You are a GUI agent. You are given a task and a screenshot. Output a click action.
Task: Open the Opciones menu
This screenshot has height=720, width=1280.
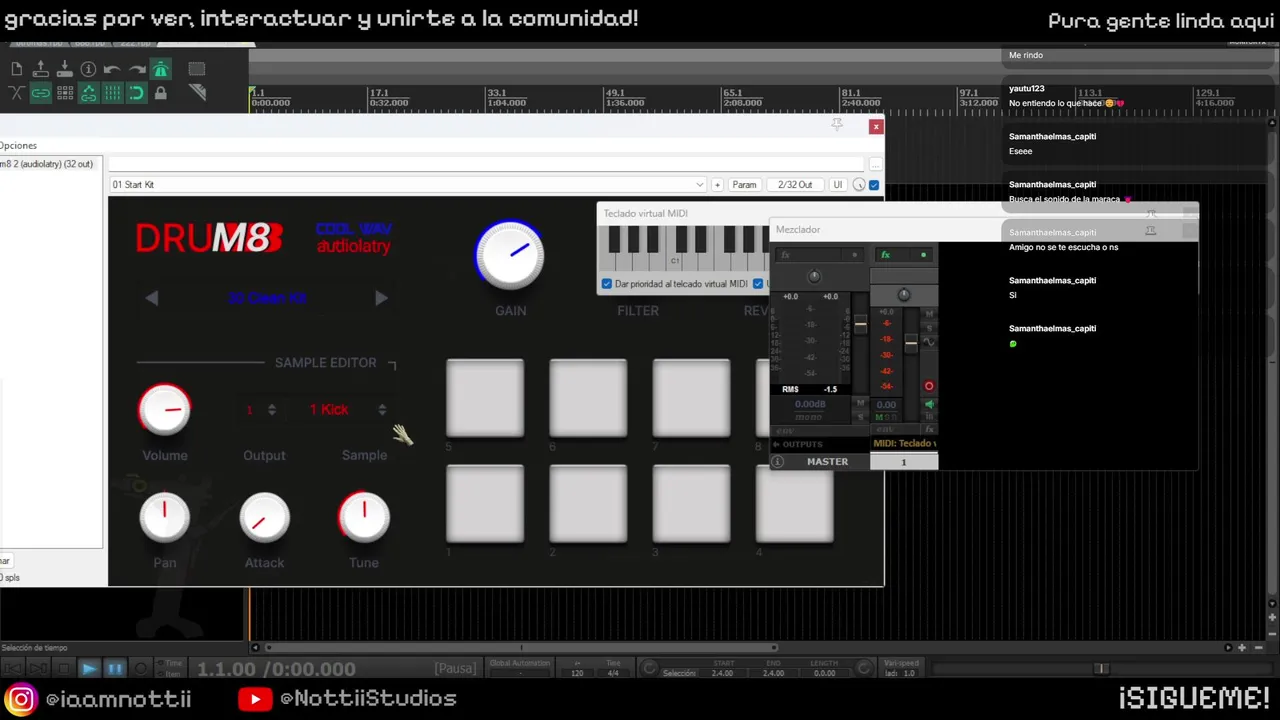18,145
